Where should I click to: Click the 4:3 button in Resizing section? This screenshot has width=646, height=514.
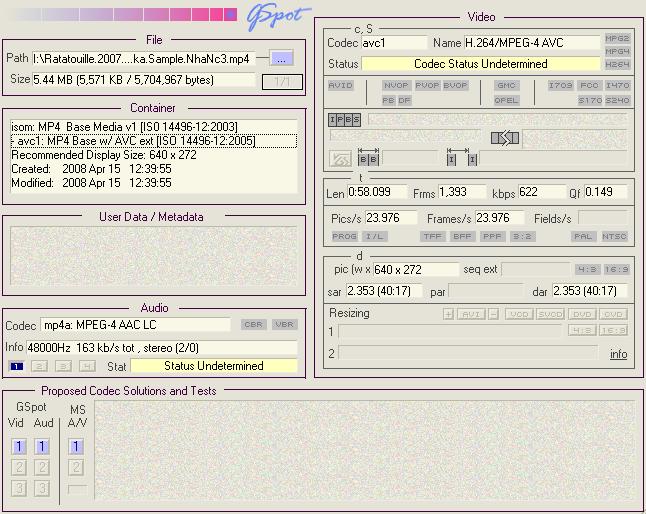point(582,330)
